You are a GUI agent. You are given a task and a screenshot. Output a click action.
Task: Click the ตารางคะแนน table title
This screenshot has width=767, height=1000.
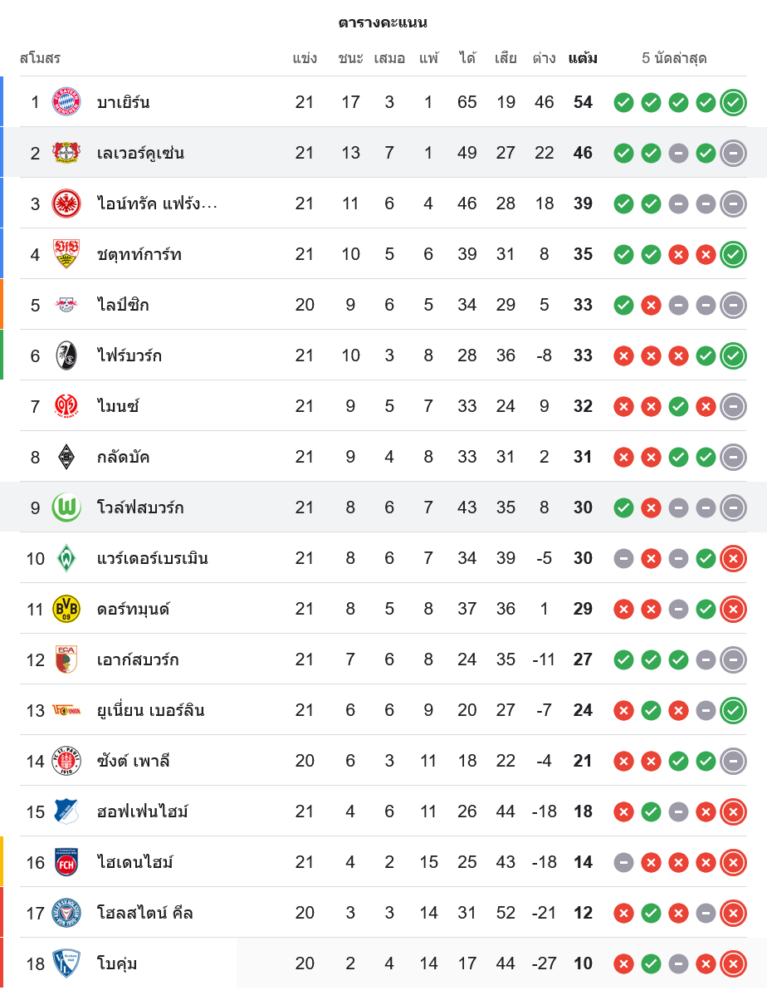click(x=383, y=22)
